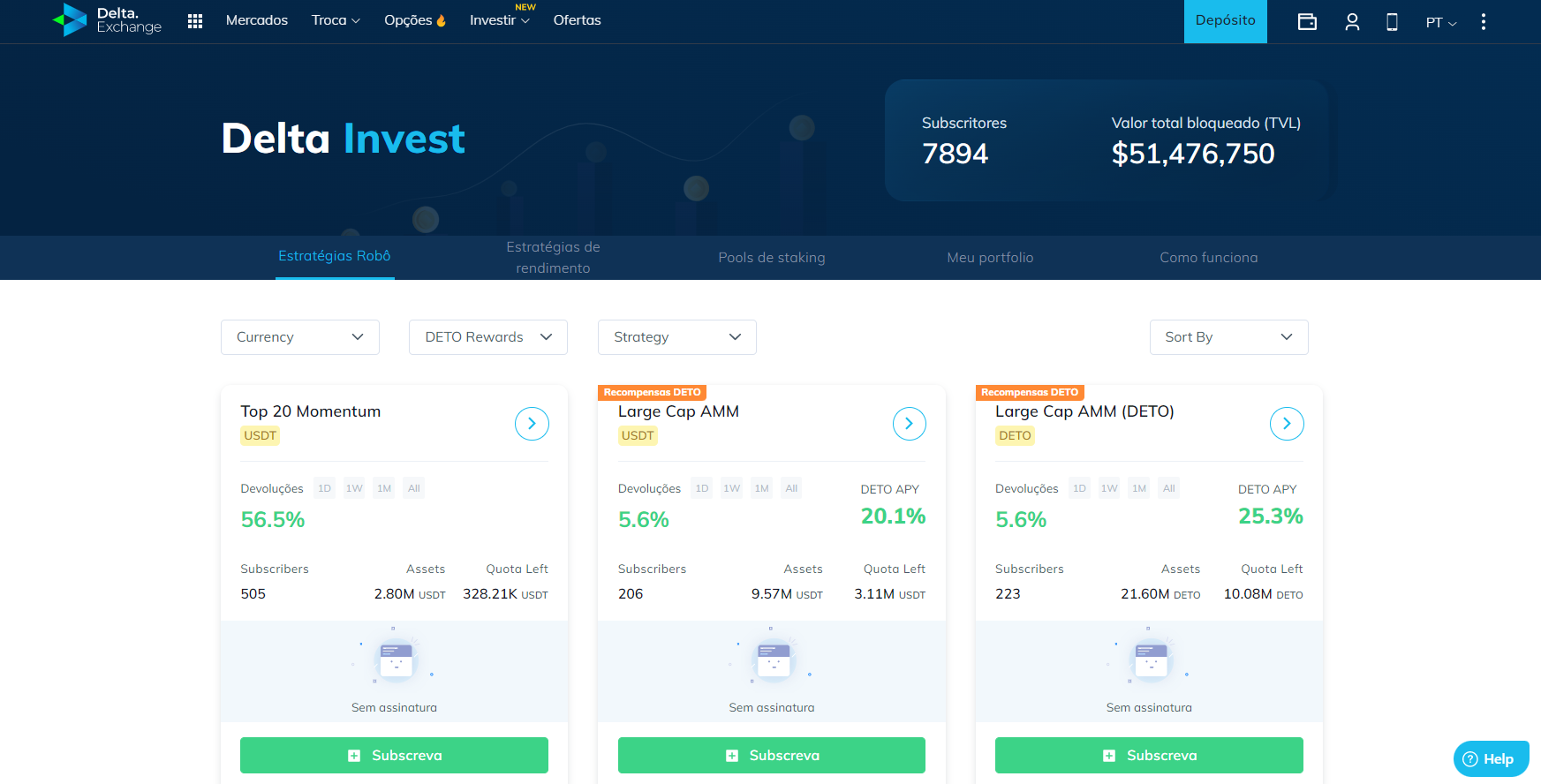This screenshot has width=1541, height=784.
Task: Click the mobile app phone icon
Action: pos(1392,22)
